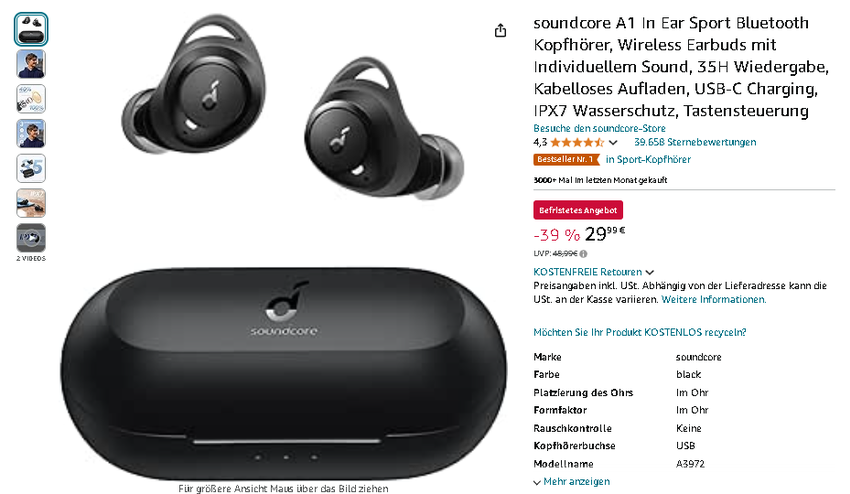Image resolution: width=850 pixels, height=494 pixels.
Task: Expand the star rating dropdown chevron
Action: coord(613,143)
